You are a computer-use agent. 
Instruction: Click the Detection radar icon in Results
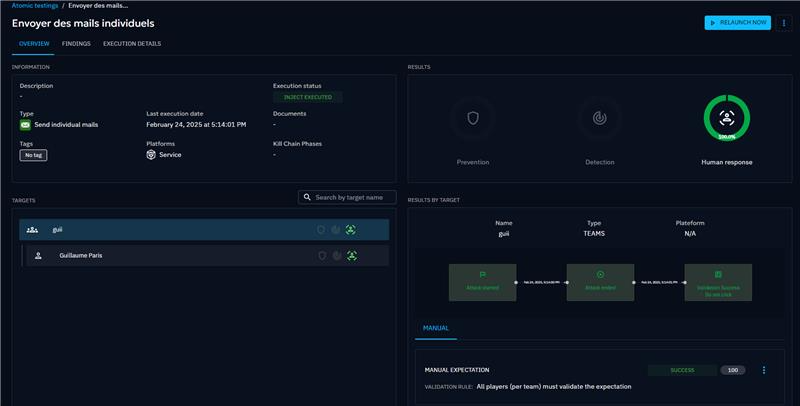tap(599, 118)
